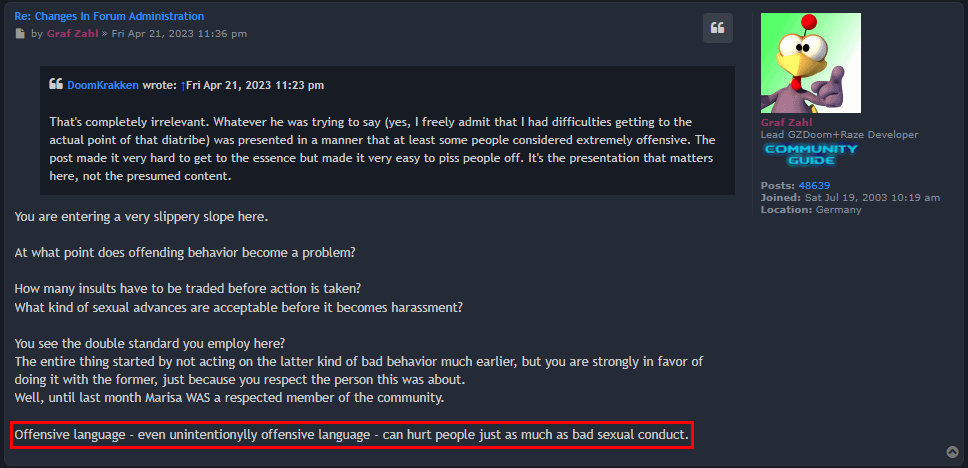The image size is (968, 468).
Task: Click the post date Fri Apr 21, 2023 11:36 pm
Action: coord(179,33)
